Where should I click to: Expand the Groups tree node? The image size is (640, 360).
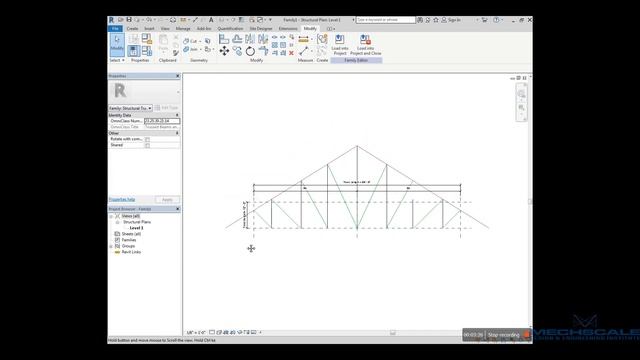coord(111,246)
